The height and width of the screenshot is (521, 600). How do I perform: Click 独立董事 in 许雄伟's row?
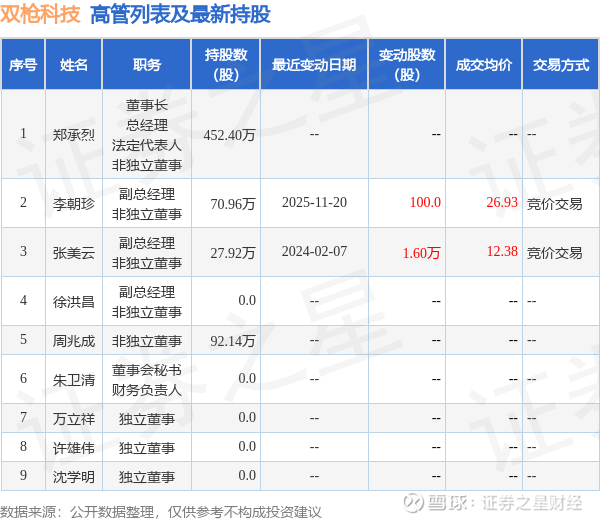coord(147,448)
